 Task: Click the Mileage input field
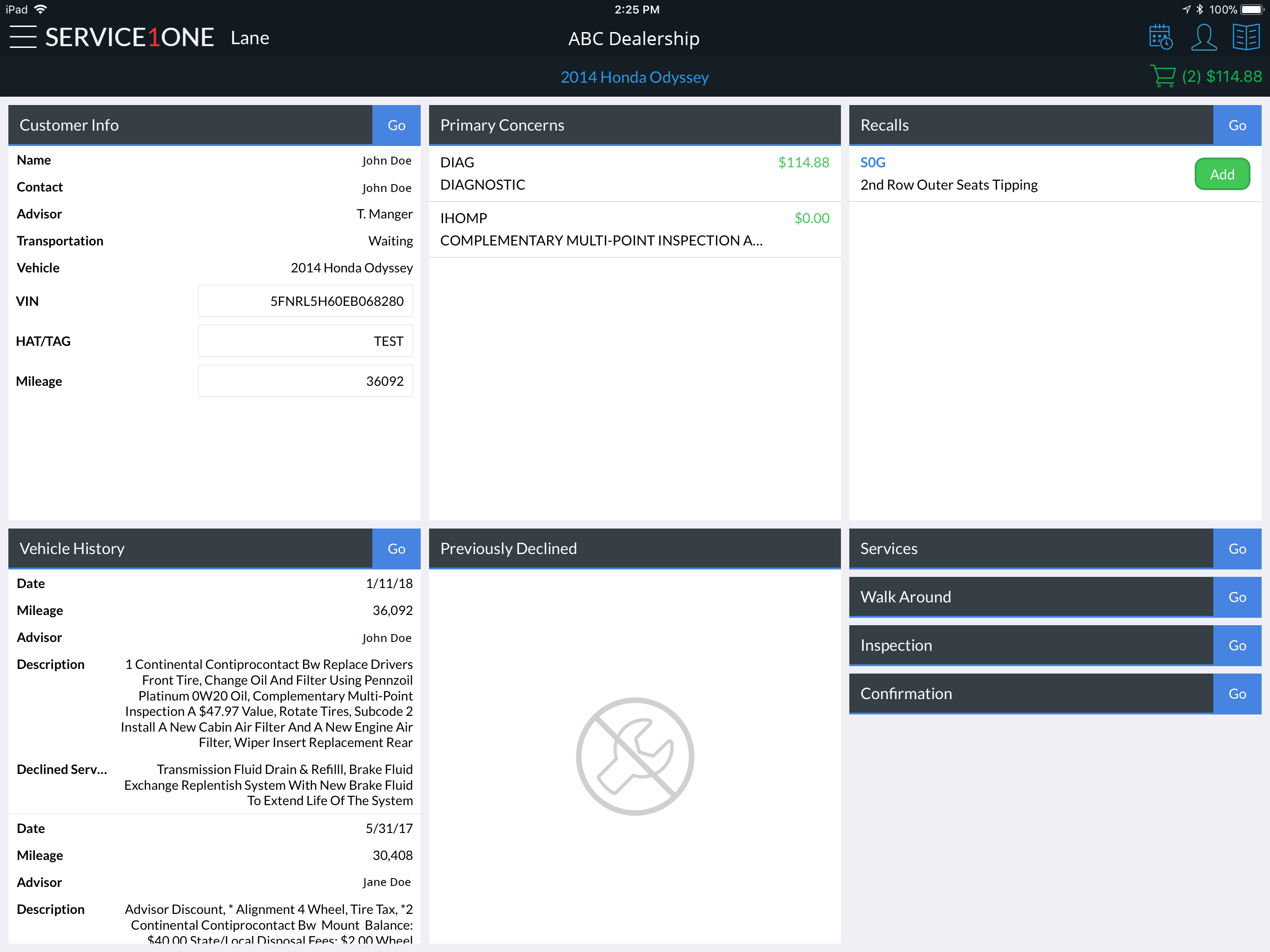click(x=305, y=381)
